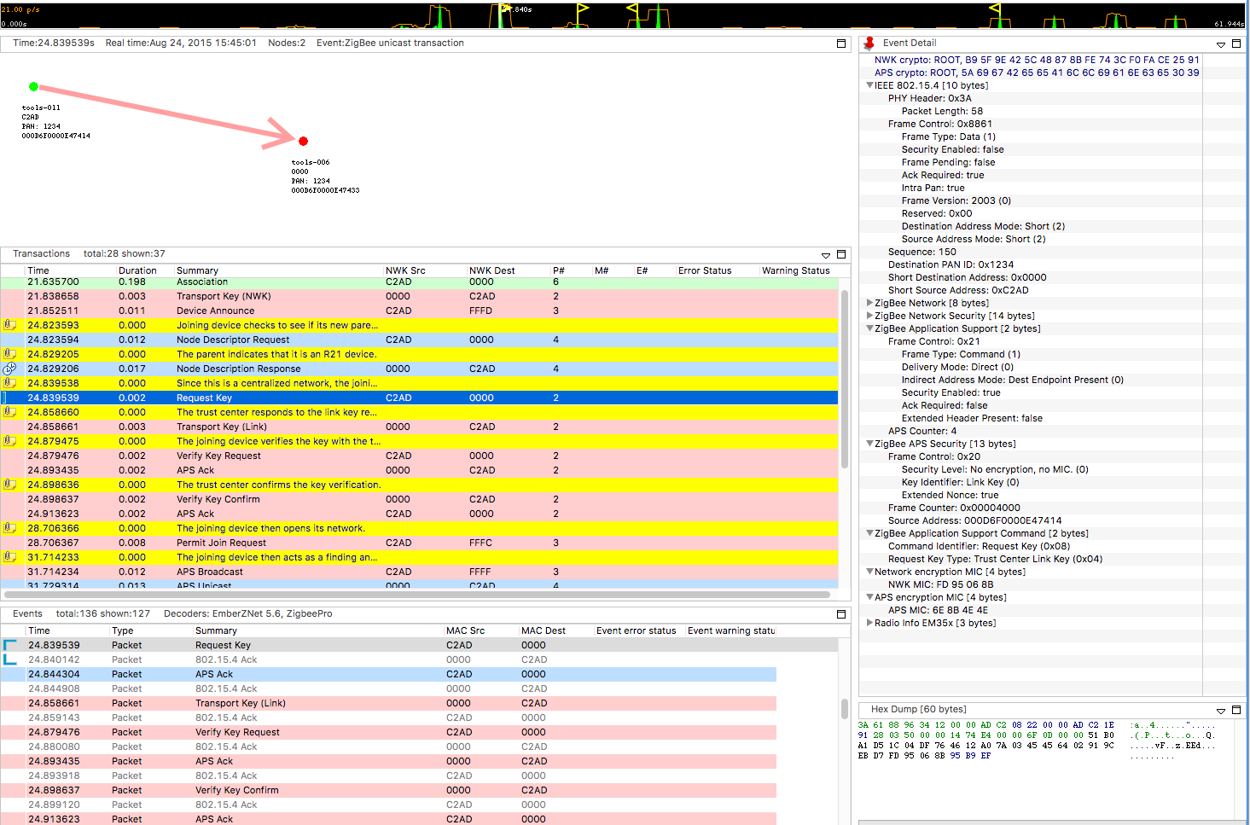Open the Transactions panel view menu arrow
The image size is (1250, 825).
825,256
